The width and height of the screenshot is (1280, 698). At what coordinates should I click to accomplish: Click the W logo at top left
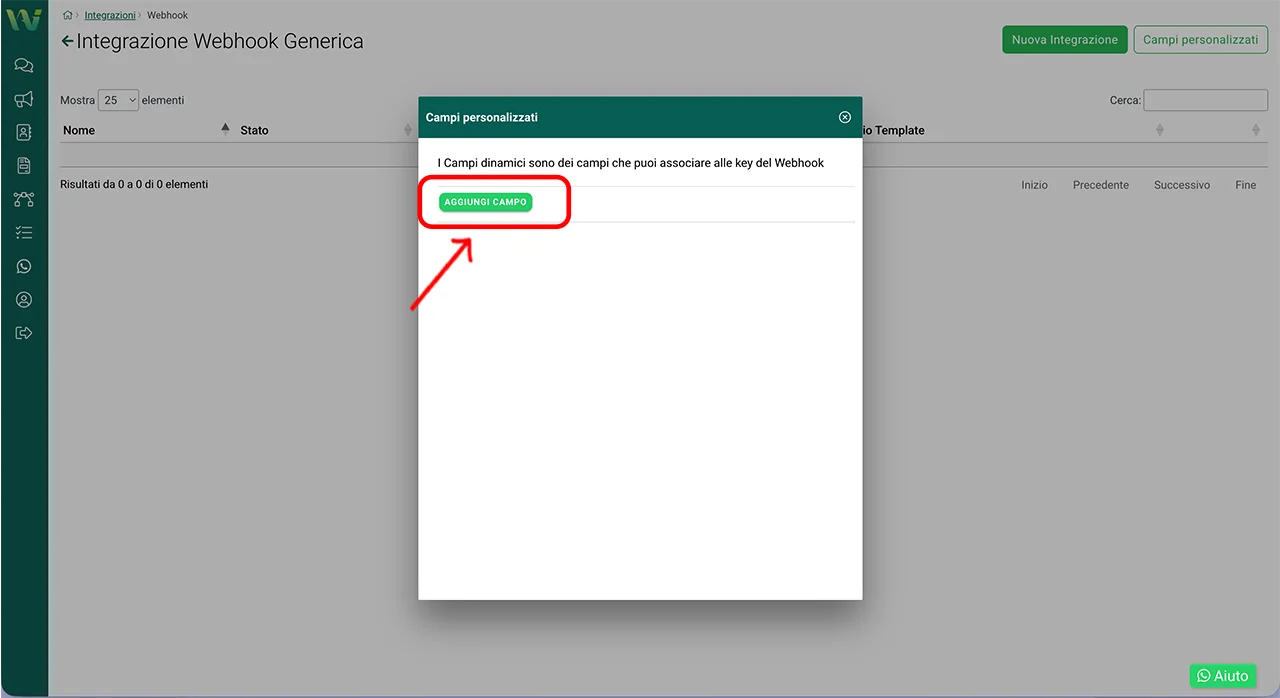click(24, 19)
